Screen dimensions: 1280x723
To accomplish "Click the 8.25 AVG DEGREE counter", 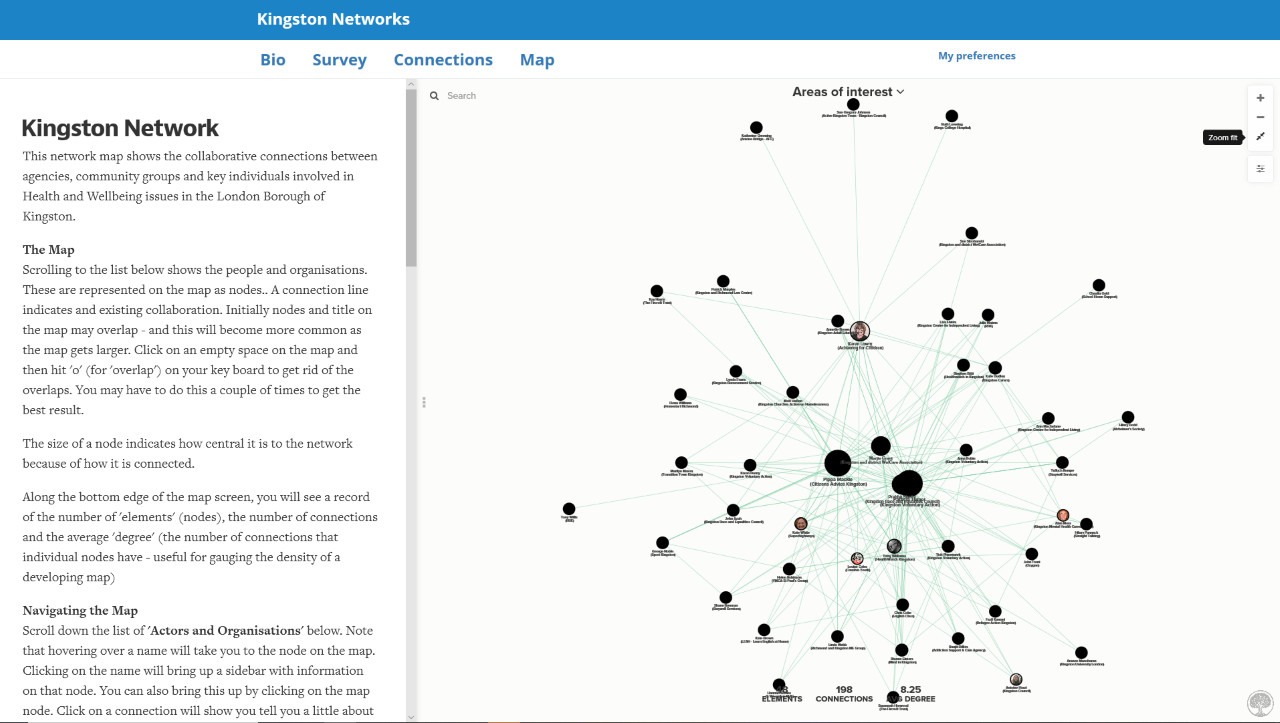I will (x=910, y=694).
